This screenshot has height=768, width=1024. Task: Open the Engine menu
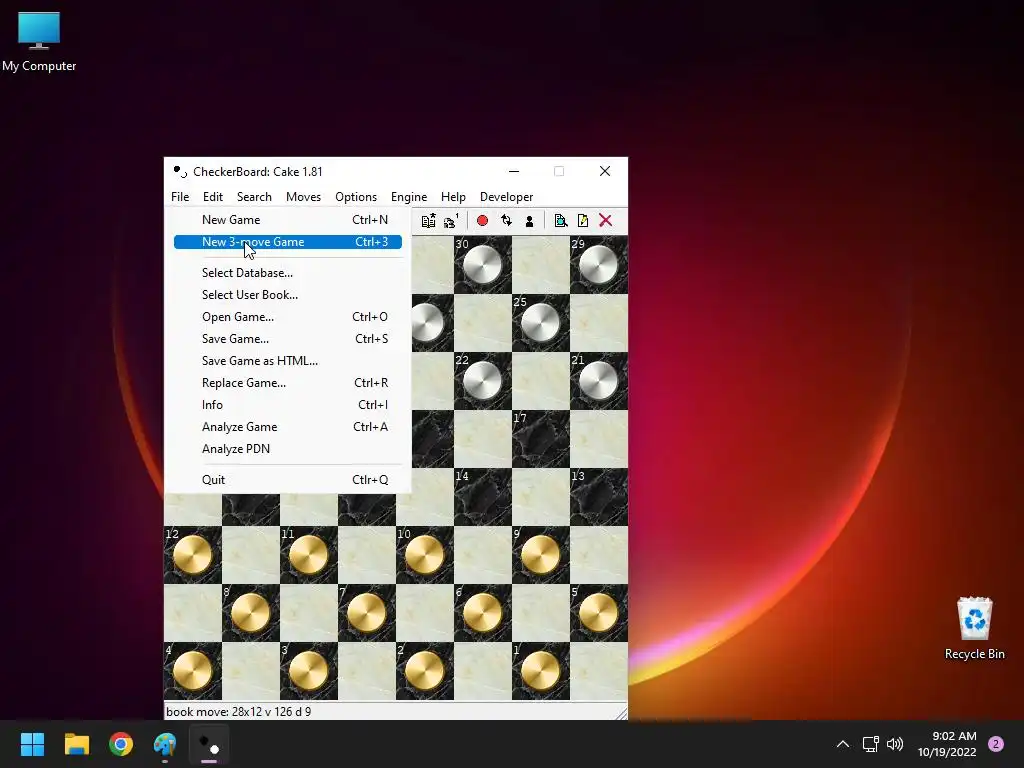click(409, 197)
